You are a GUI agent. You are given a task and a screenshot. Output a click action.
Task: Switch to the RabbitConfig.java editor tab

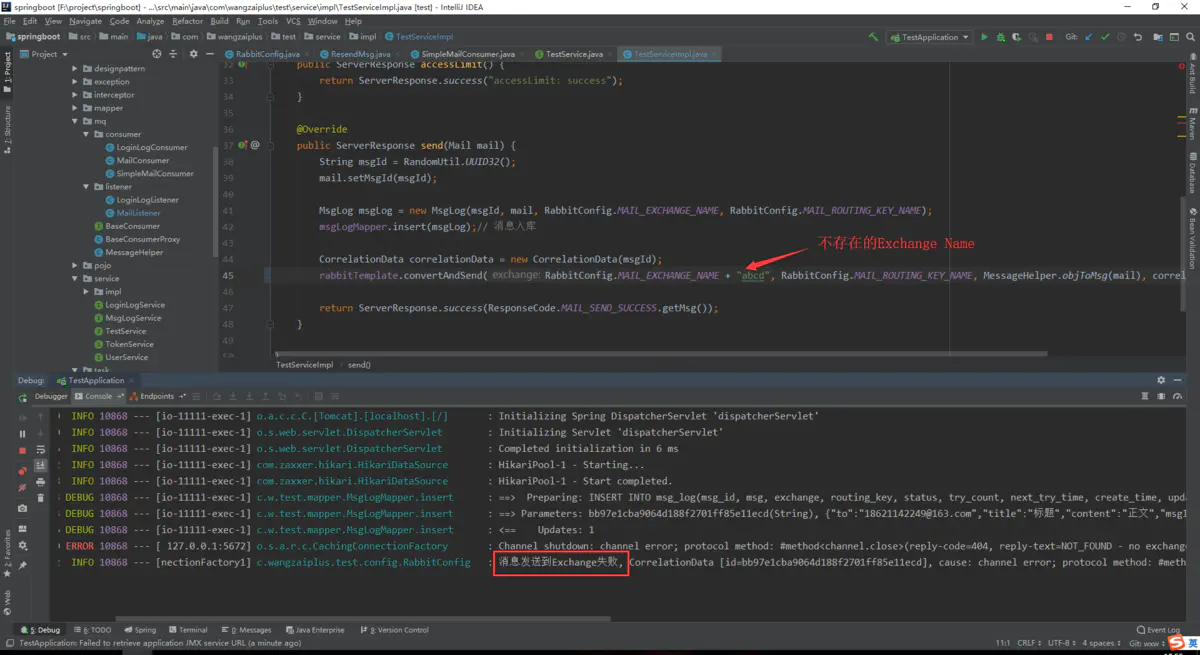tap(266, 54)
